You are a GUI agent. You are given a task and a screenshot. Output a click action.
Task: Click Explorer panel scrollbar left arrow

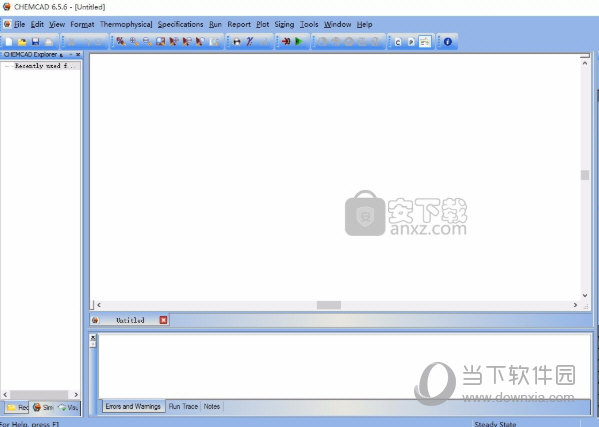pyautogui.click(x=5, y=395)
